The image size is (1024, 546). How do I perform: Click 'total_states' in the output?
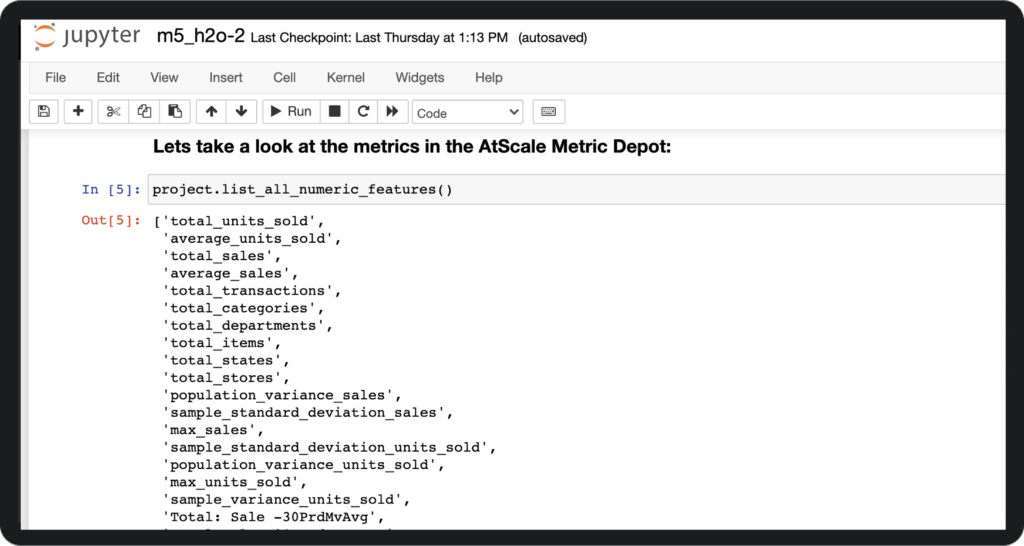coord(221,361)
